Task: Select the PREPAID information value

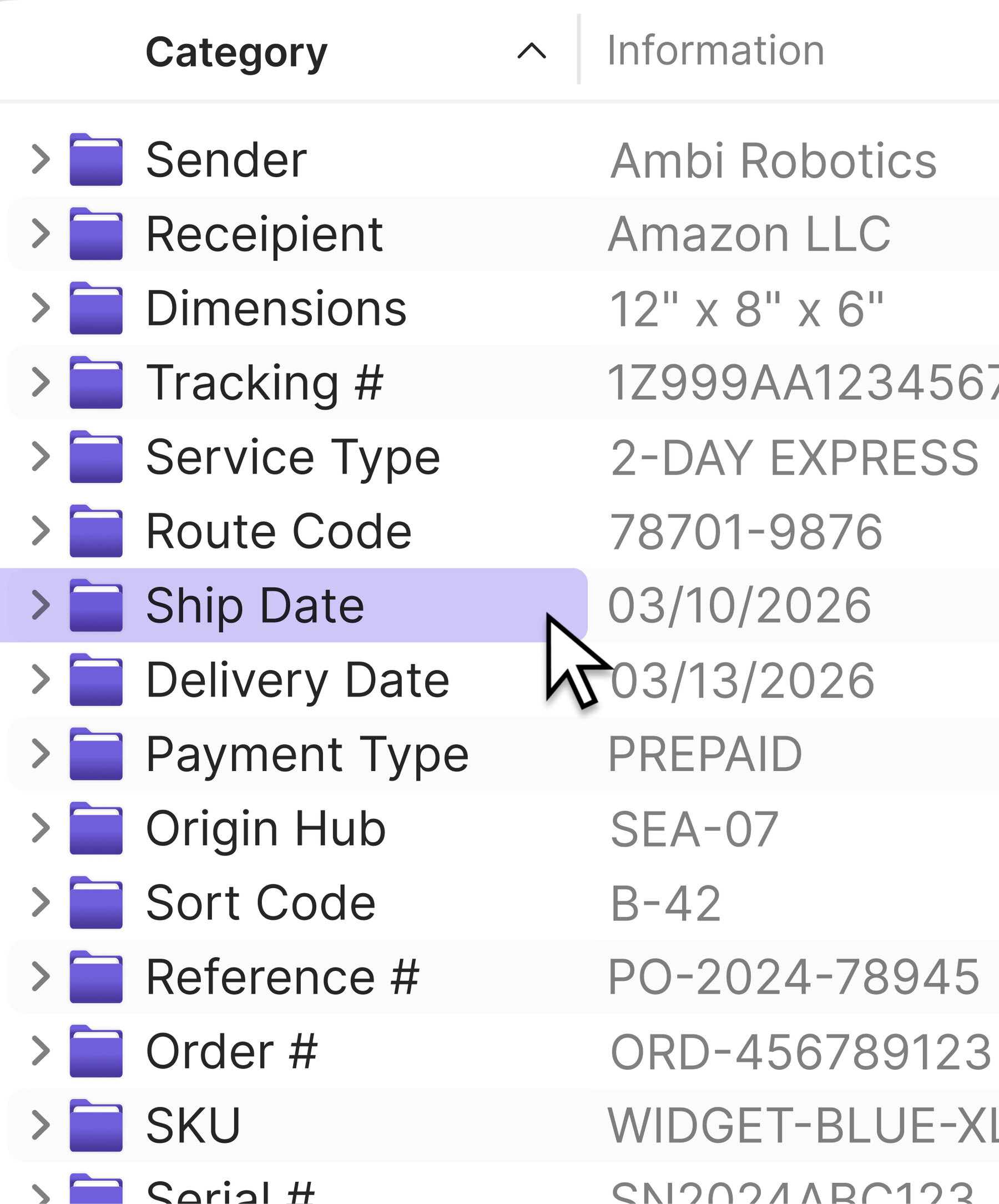Action: point(705,754)
